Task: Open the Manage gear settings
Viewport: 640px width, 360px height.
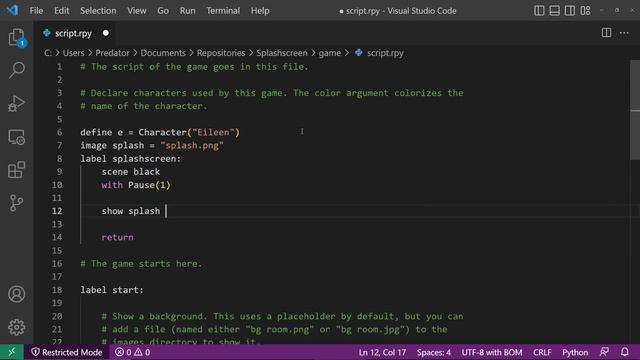Action: [16, 327]
